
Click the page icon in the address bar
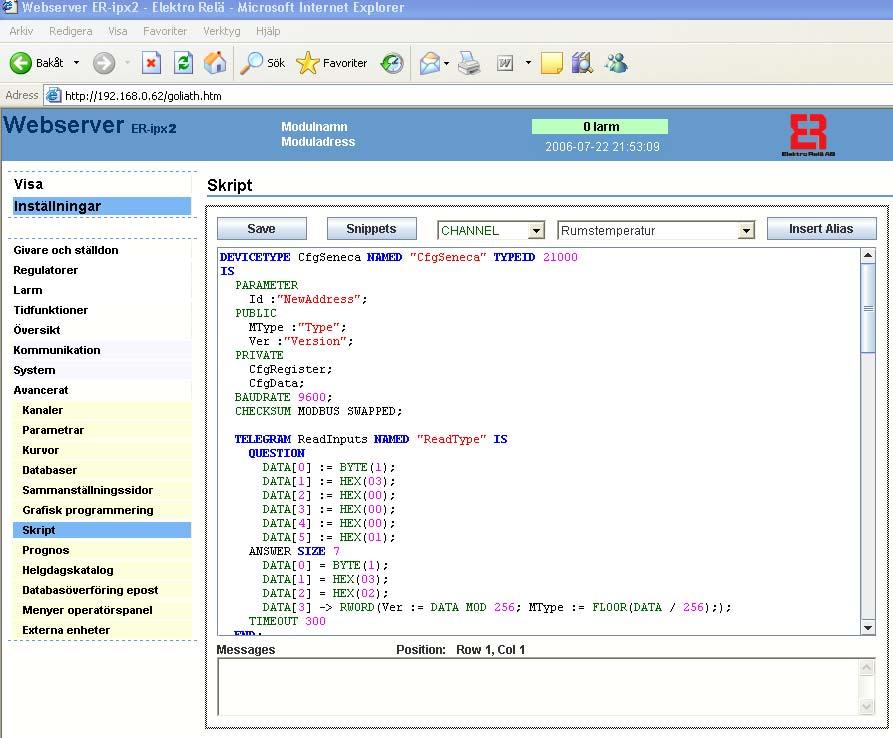click(x=54, y=95)
